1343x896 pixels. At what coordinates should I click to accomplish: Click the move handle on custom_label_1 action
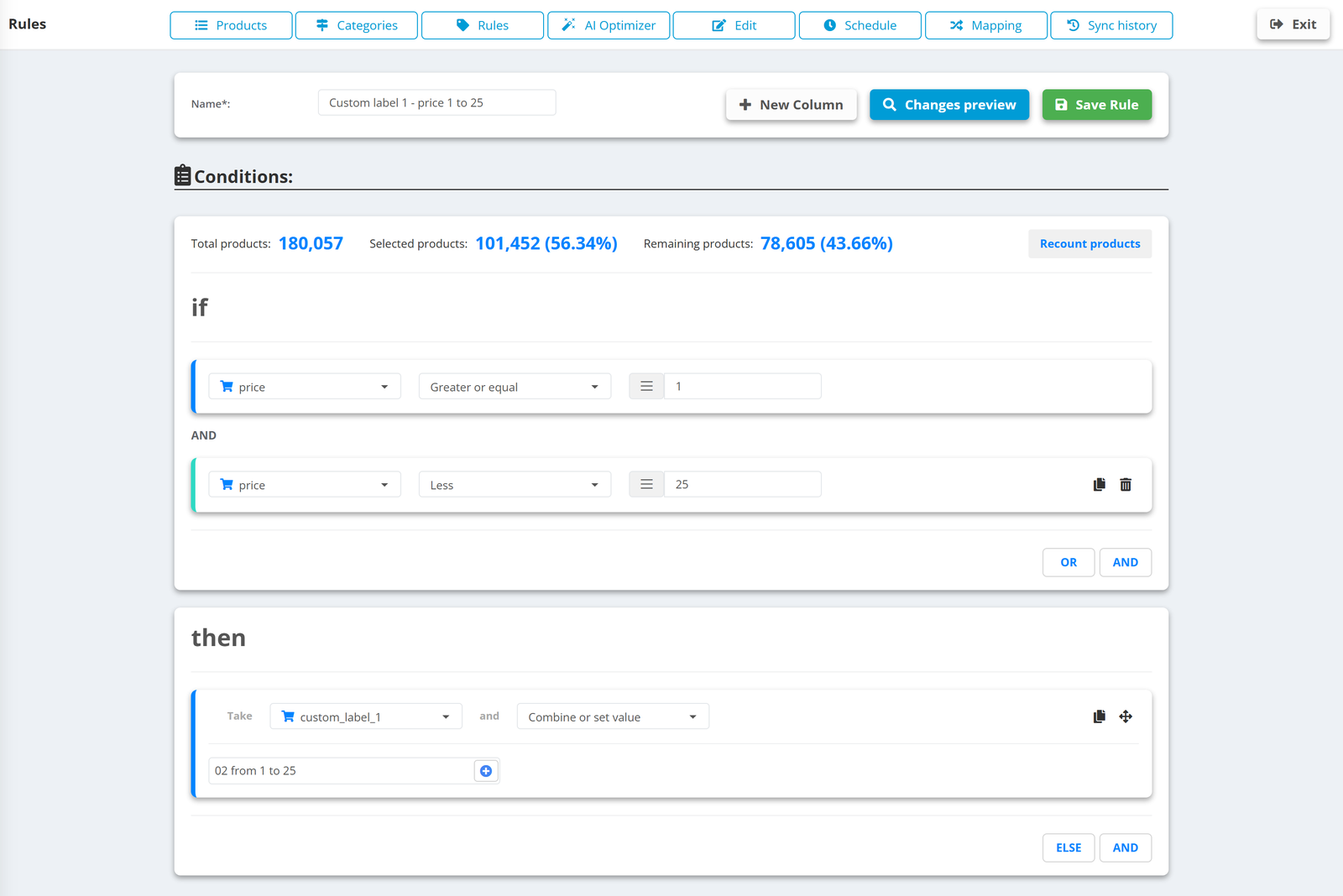click(1126, 716)
